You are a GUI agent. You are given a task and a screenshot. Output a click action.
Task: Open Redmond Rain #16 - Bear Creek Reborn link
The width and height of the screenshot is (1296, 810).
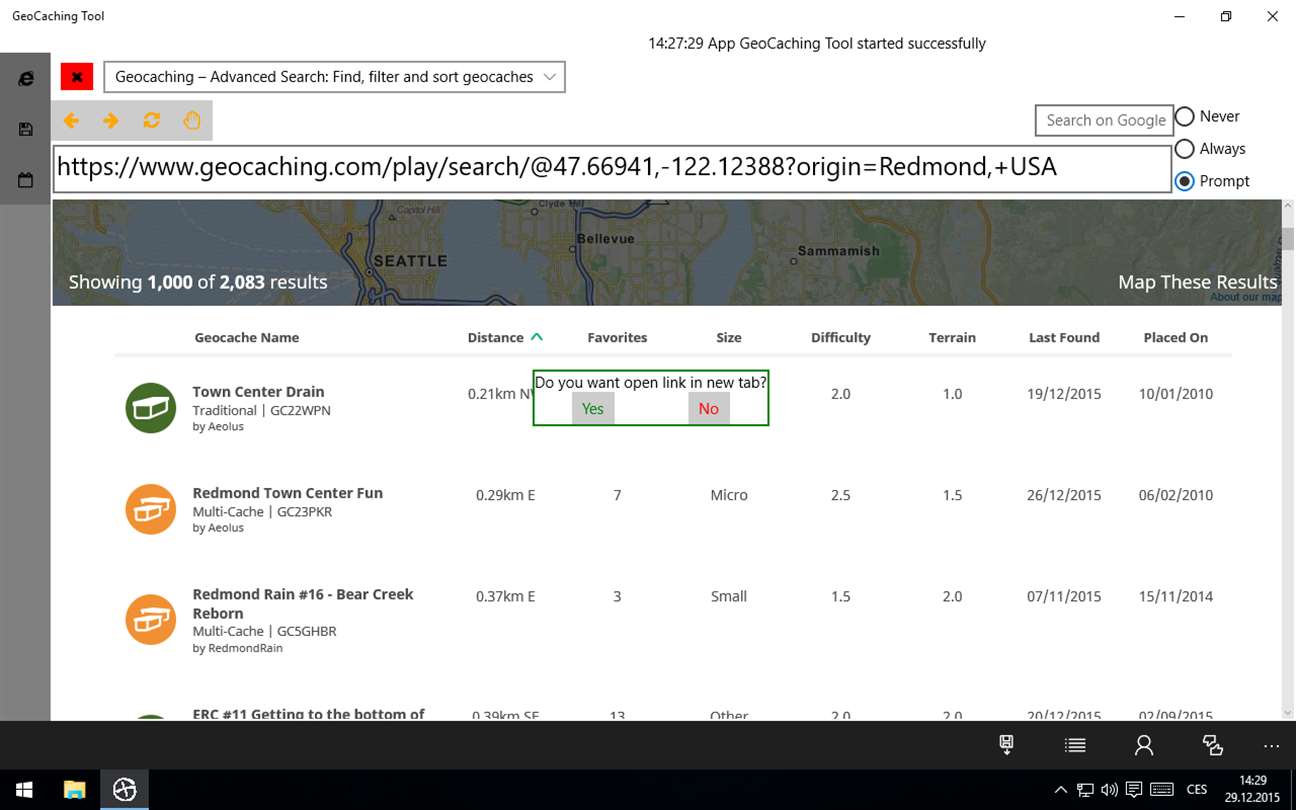click(x=303, y=603)
